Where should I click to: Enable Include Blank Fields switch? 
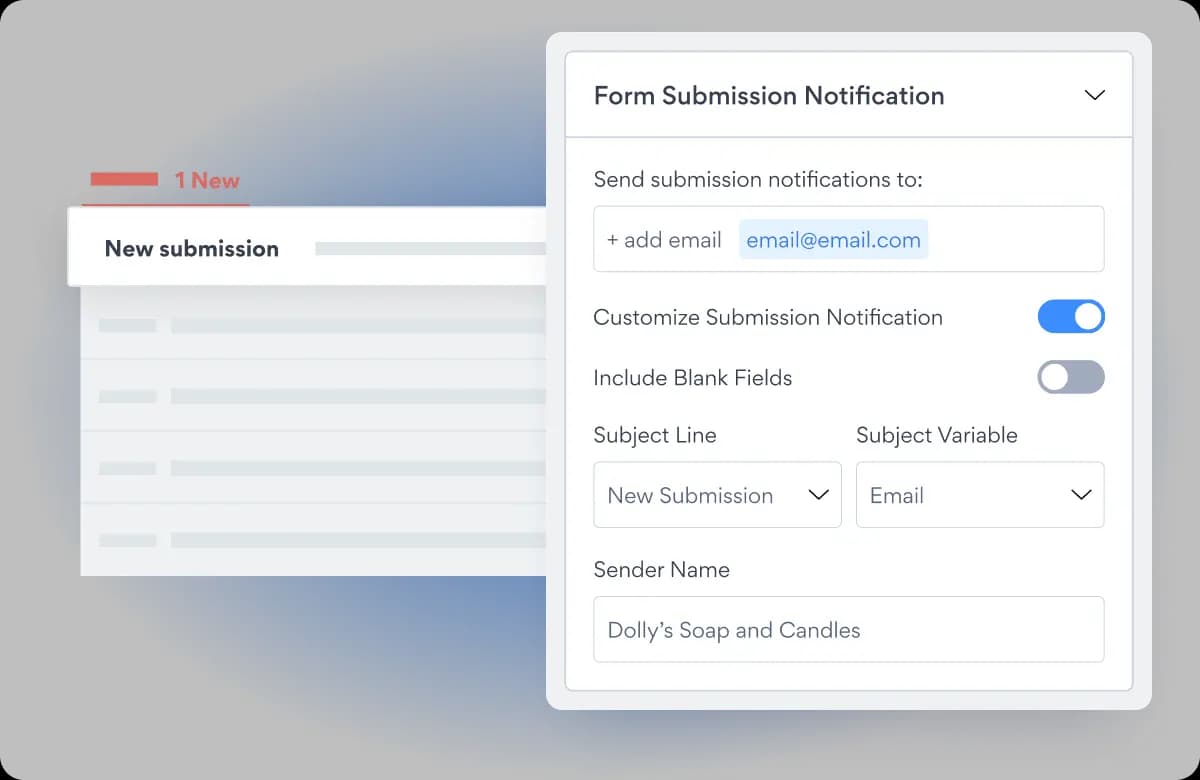pos(1071,377)
